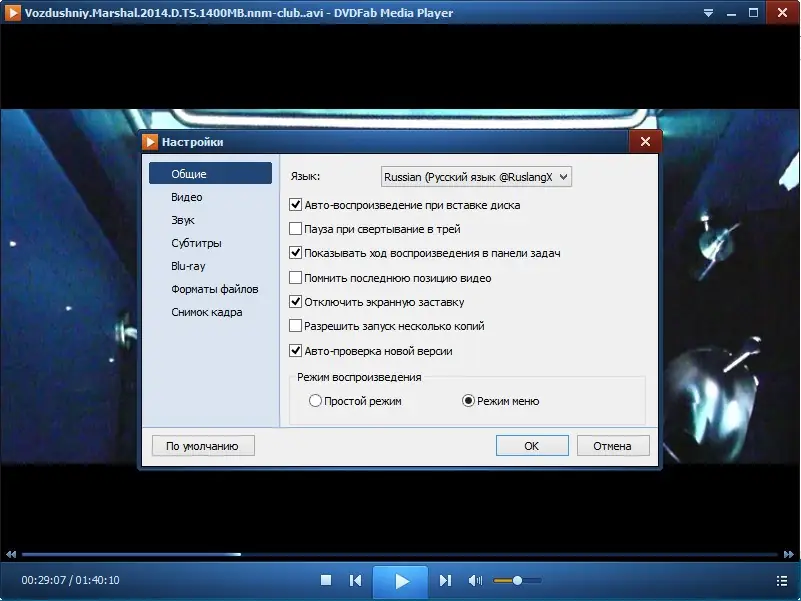Click the DVDFab Media Player logo icon
The width and height of the screenshot is (801, 601).
pyautogui.click(x=12, y=13)
